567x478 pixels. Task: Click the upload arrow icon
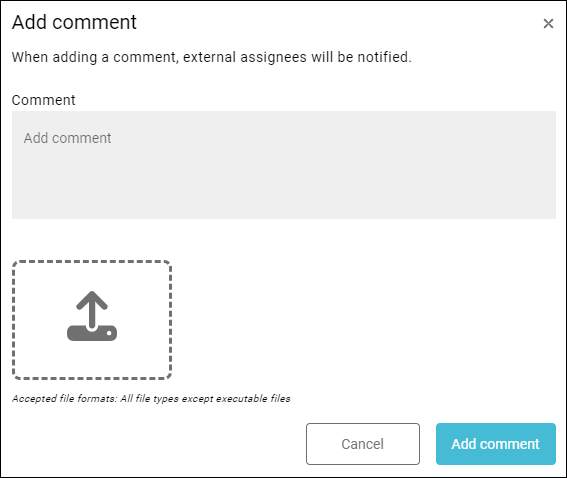[x=92, y=316]
